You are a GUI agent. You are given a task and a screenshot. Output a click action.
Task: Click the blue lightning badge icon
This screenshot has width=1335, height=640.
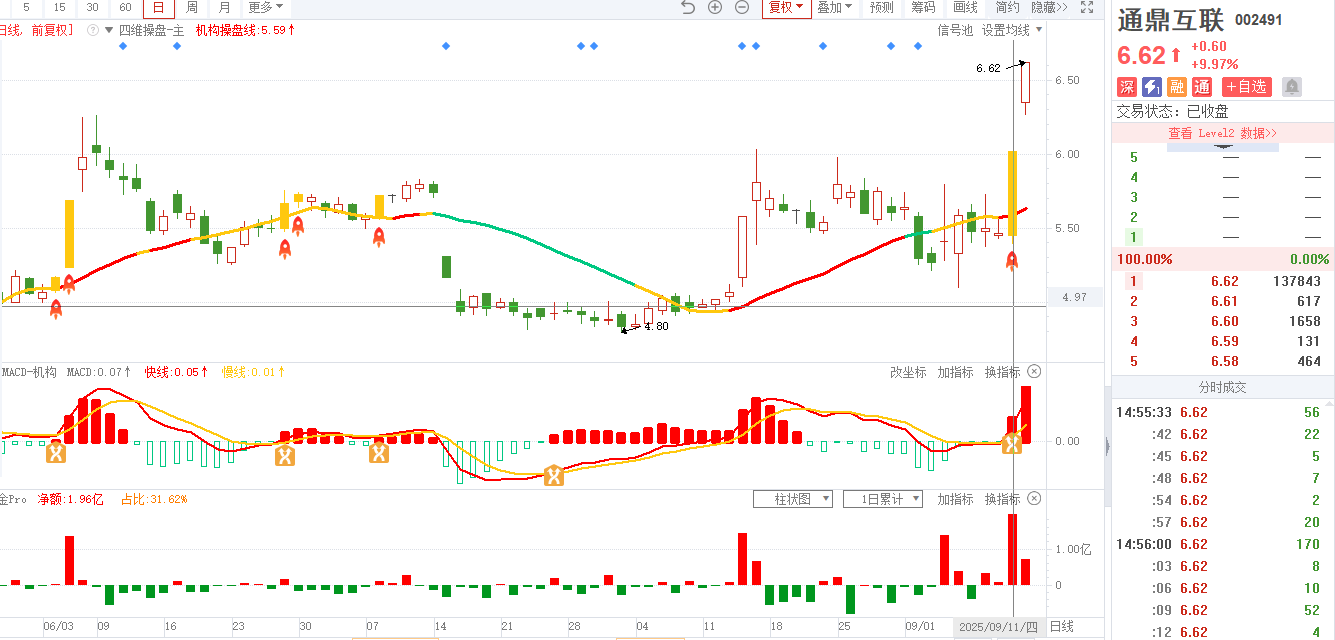pos(1152,87)
